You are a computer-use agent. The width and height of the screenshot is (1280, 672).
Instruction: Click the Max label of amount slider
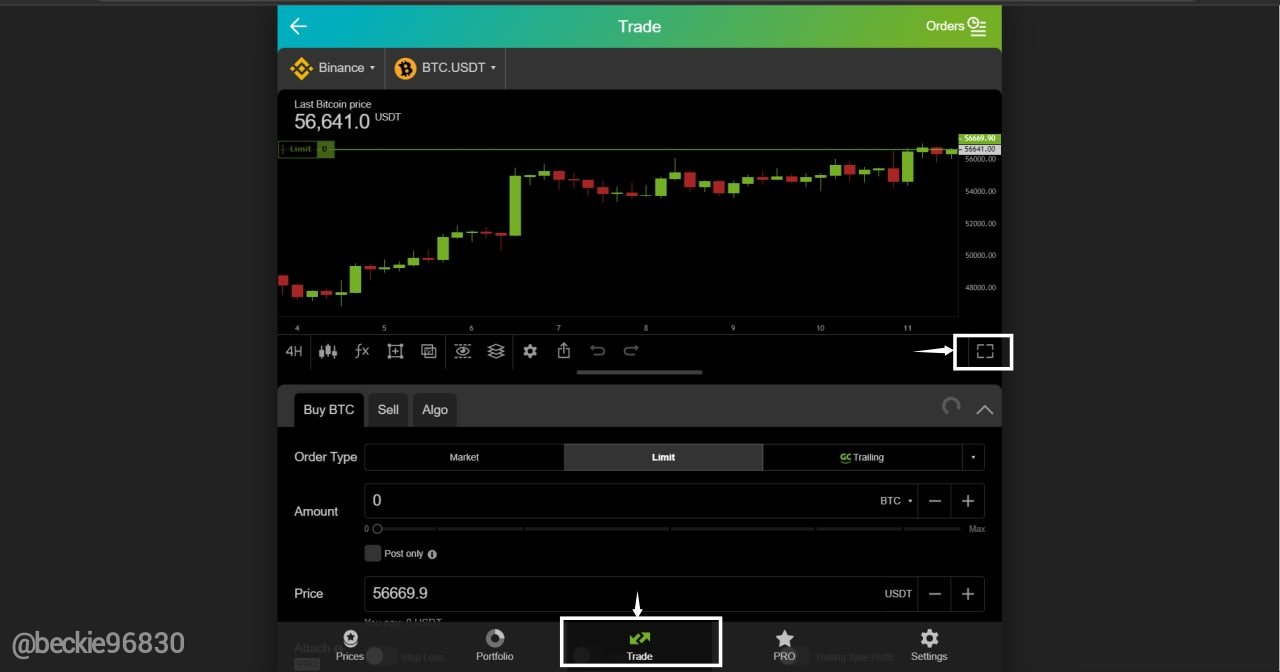(977, 529)
